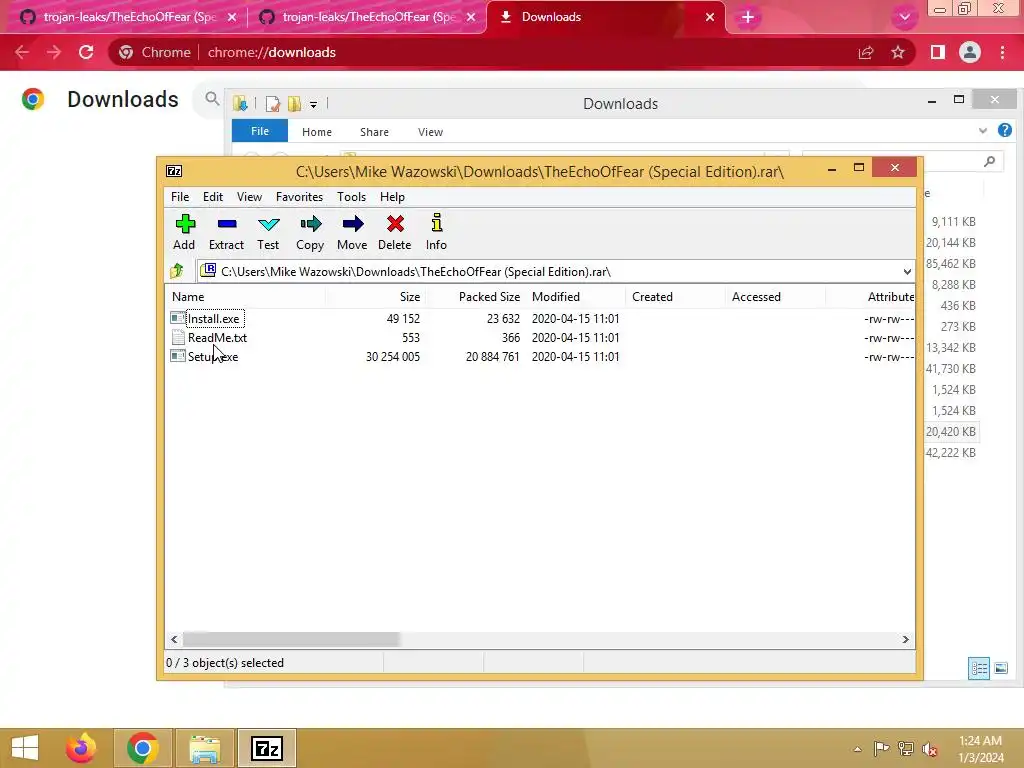Open 7-Zip File menu
This screenshot has height=768, width=1024.
(x=180, y=197)
